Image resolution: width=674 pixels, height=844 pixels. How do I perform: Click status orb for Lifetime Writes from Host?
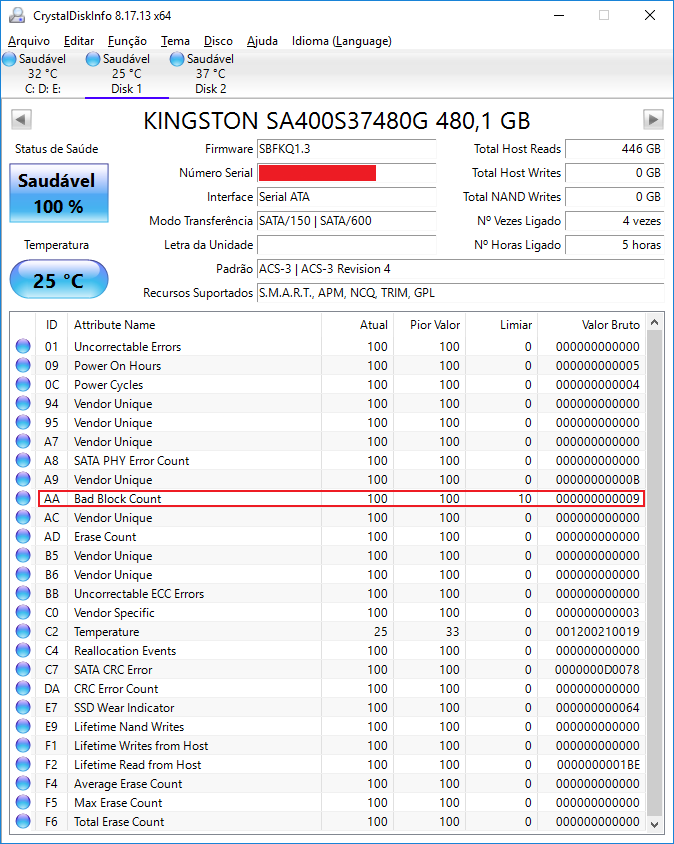pyautogui.click(x=23, y=745)
